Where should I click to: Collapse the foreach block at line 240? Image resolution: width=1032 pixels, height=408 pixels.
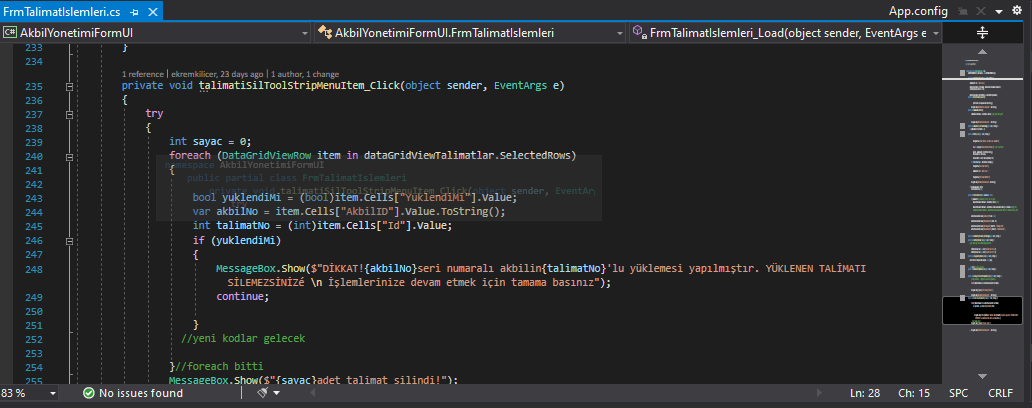(68, 157)
